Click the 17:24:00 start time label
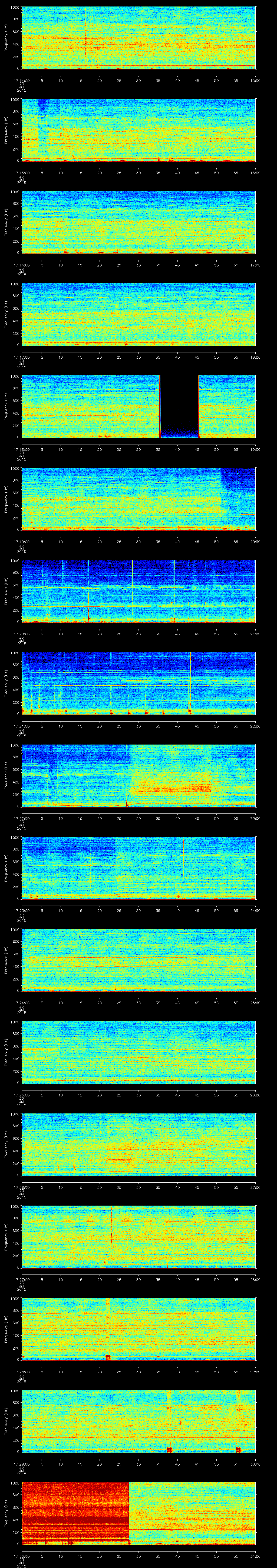Image resolution: width=277 pixels, height=1568 pixels. [21, 1003]
